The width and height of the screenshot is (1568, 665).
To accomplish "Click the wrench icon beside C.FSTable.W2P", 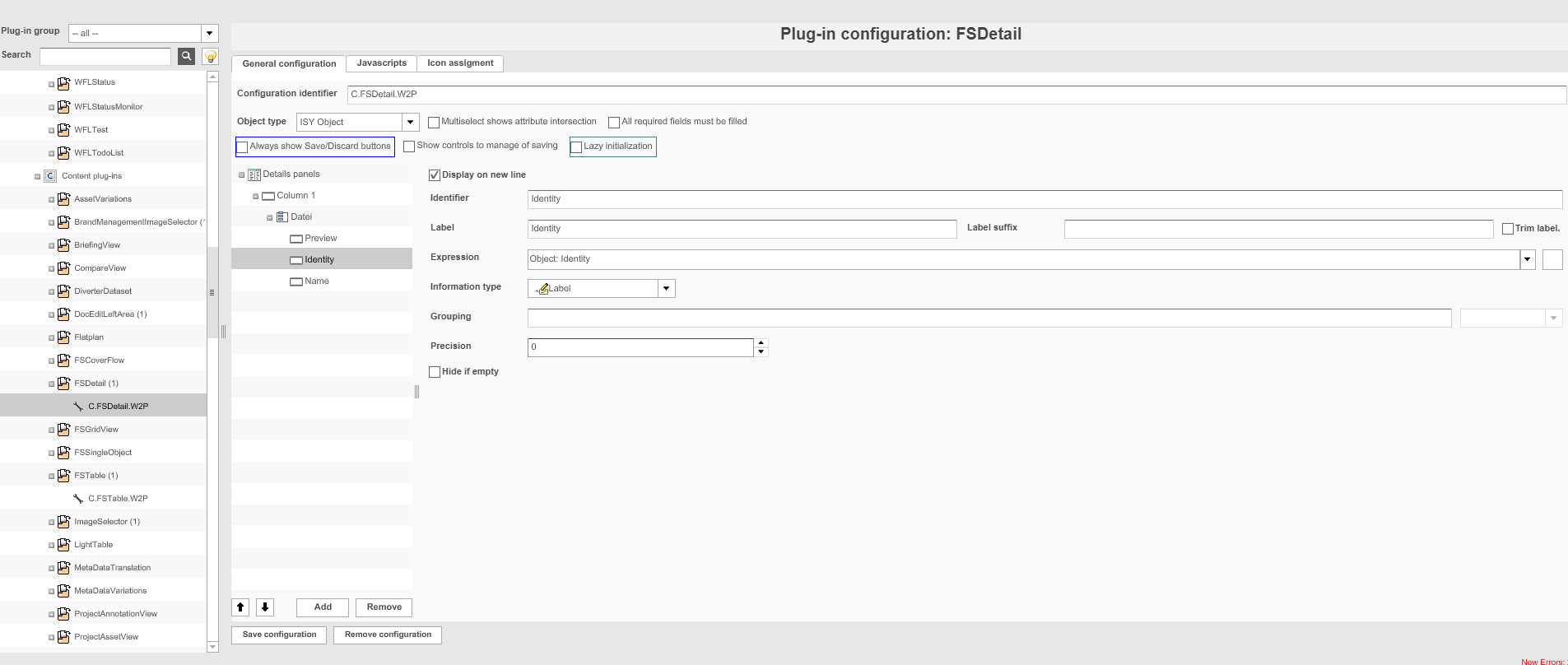I will coord(78,499).
